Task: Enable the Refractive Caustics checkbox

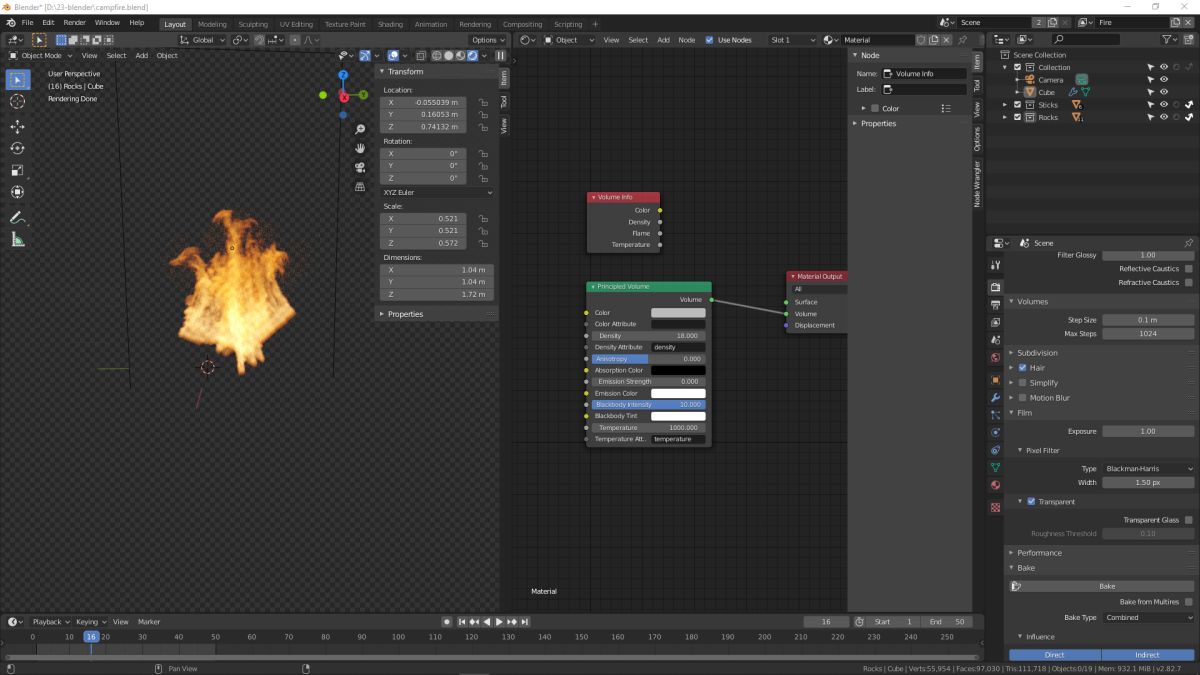Action: coord(1188,282)
